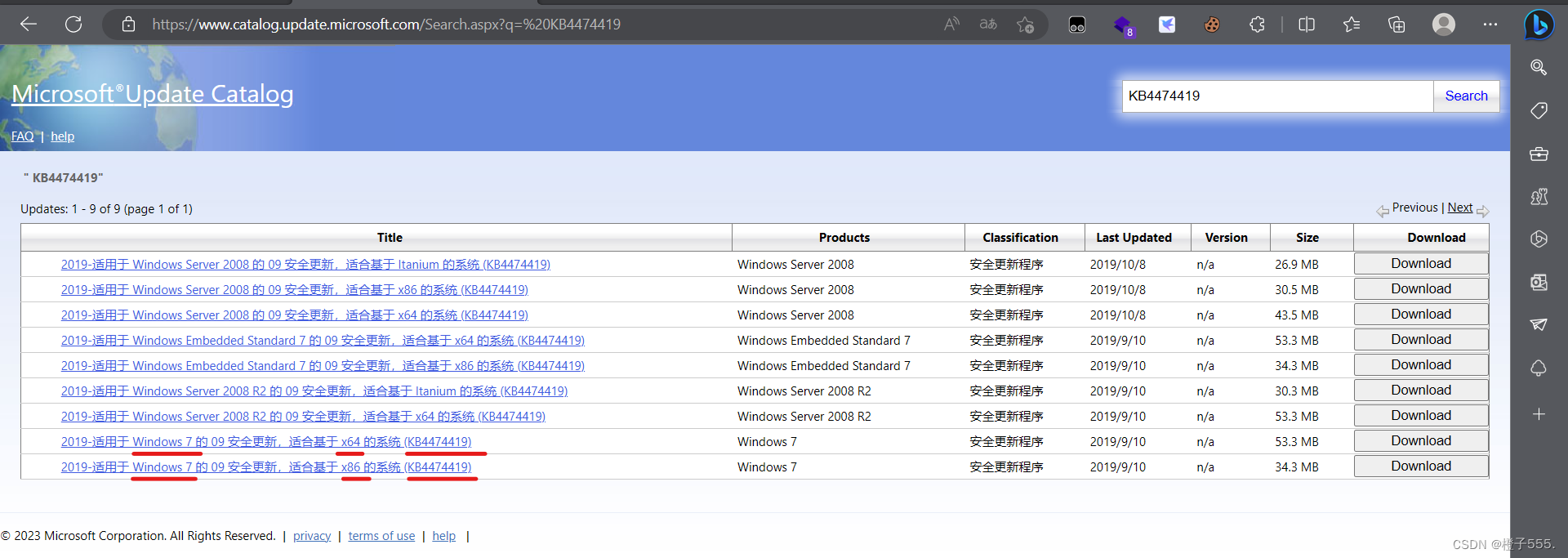1568x558 pixels.
Task: Open the cookie extension icon
Action: click(x=1212, y=25)
